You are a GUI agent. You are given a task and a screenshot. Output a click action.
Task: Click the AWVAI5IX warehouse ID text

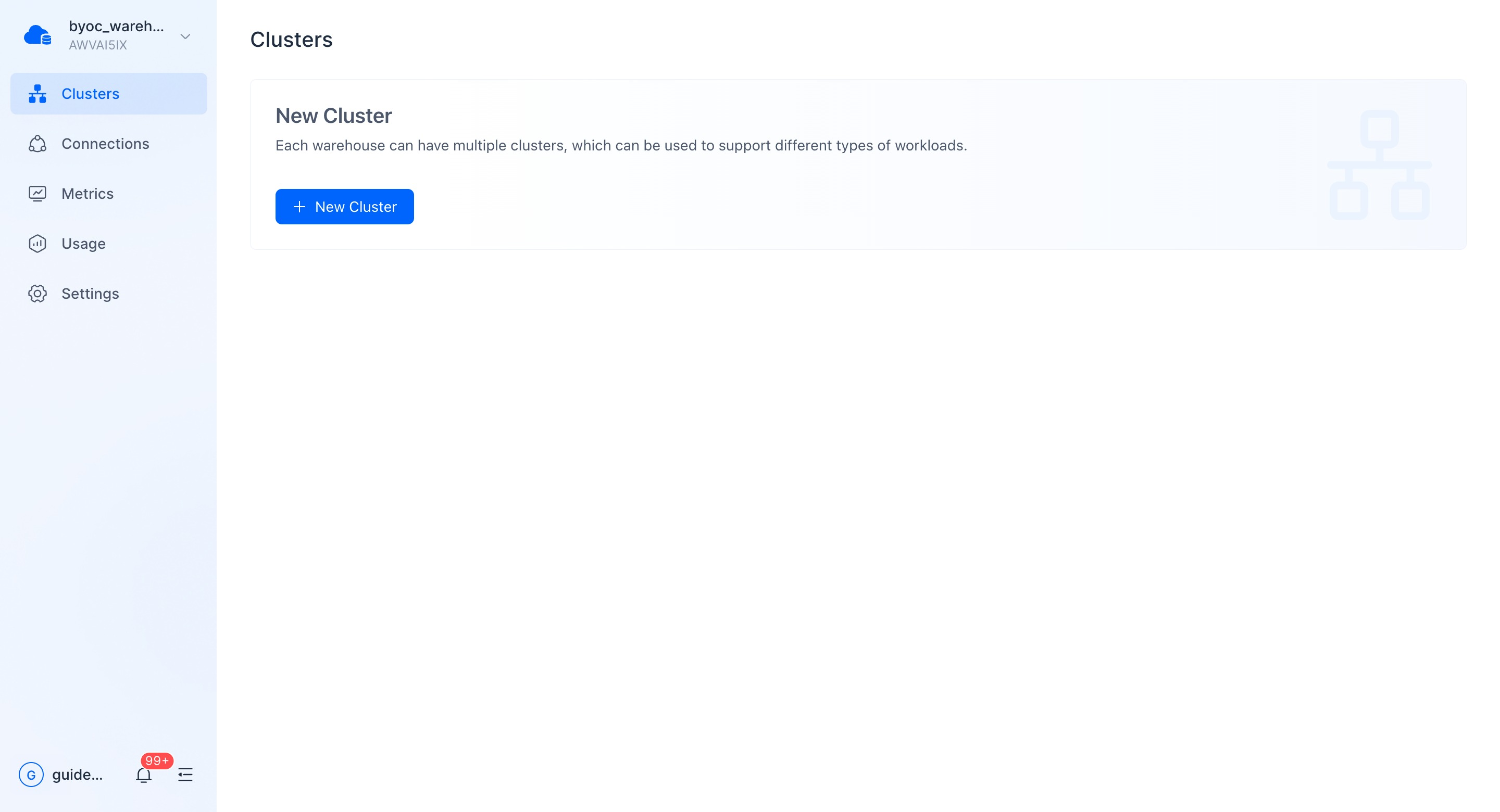[x=98, y=45]
